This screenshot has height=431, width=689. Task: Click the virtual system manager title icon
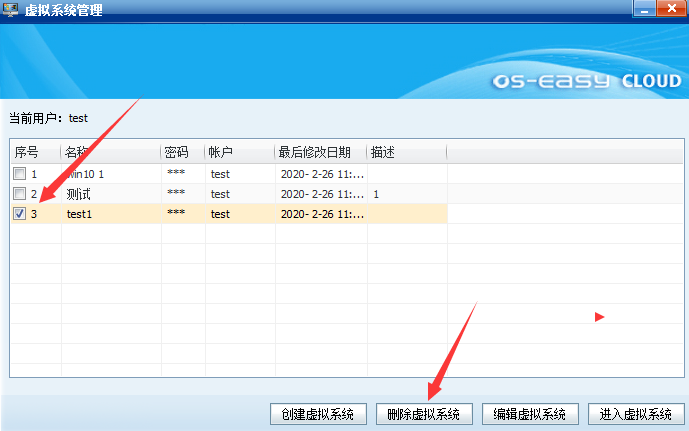click(x=12, y=10)
